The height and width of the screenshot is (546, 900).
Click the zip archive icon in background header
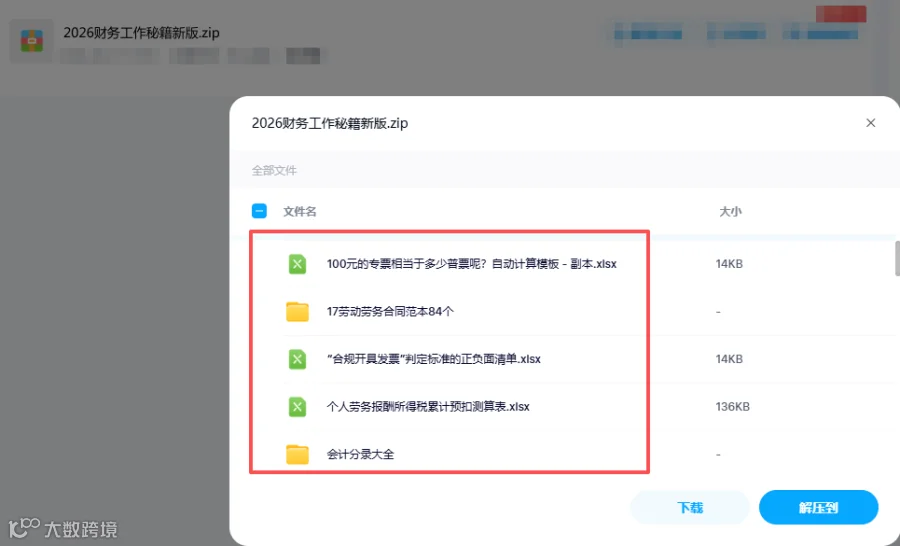tap(32, 41)
